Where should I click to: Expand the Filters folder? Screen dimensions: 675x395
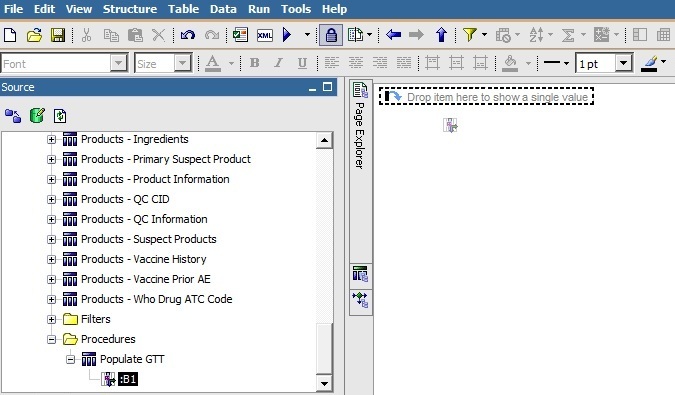(51, 319)
